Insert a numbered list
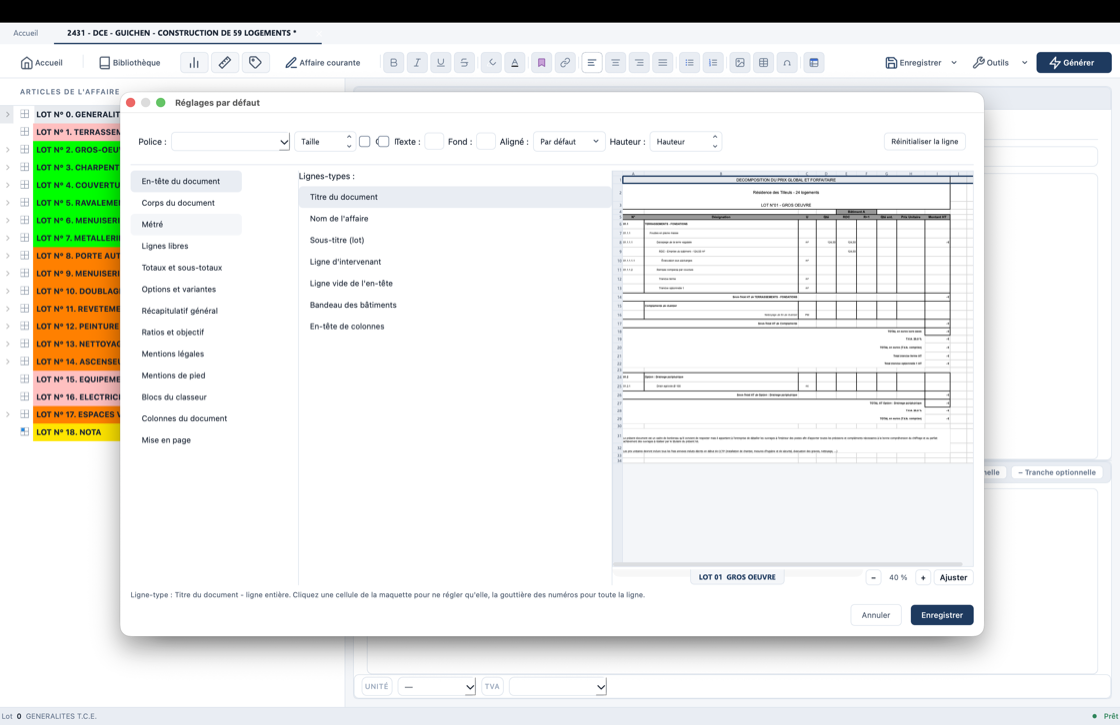 pyautogui.click(x=713, y=63)
